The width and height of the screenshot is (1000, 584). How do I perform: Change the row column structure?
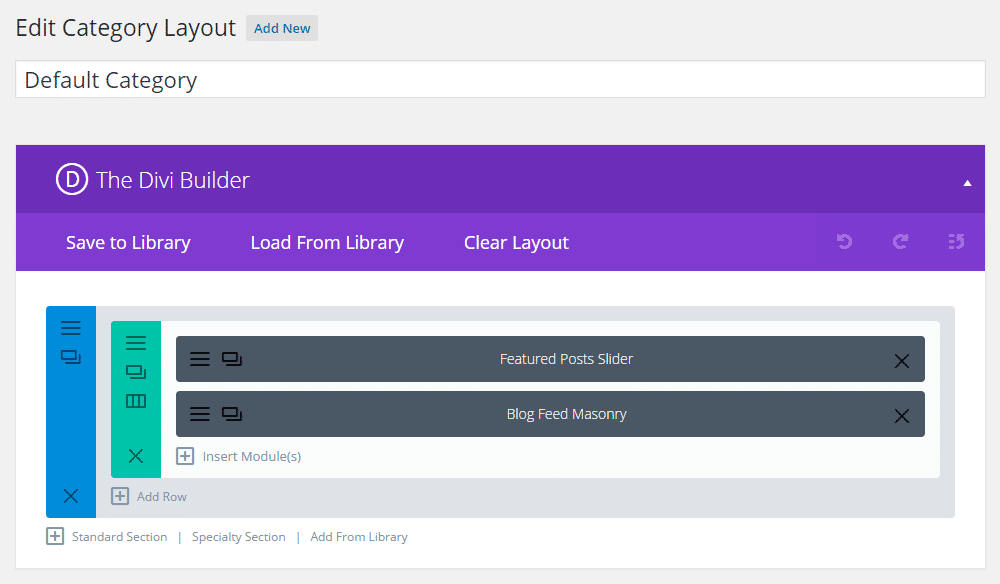136,401
